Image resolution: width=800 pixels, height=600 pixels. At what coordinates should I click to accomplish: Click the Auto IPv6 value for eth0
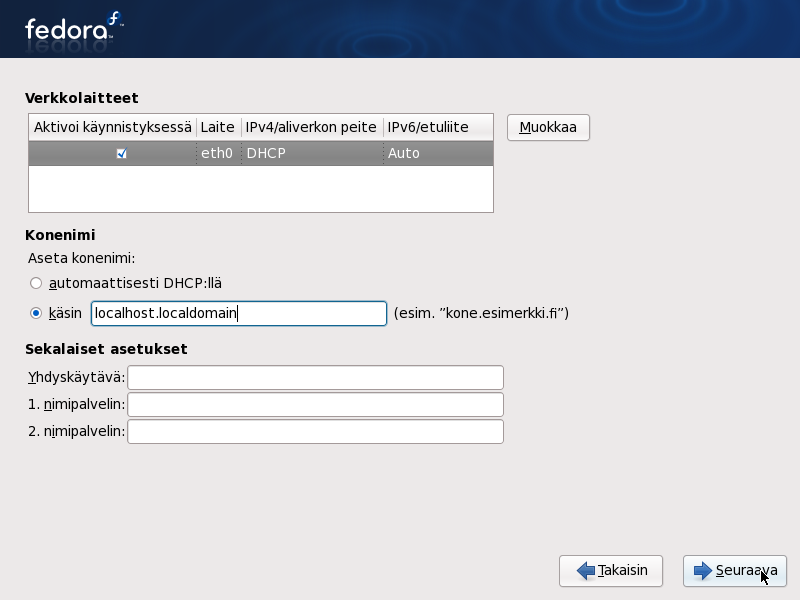pos(404,154)
